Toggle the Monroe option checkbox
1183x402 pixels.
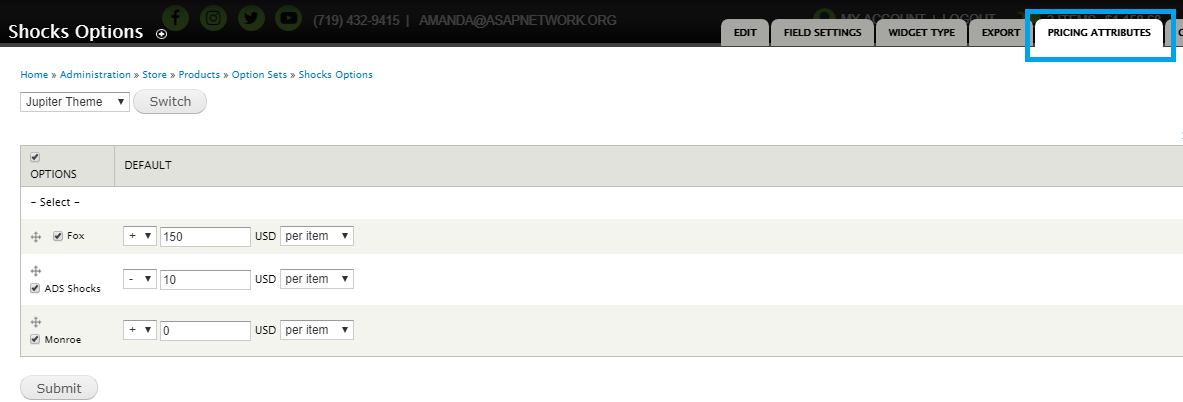(x=35, y=339)
